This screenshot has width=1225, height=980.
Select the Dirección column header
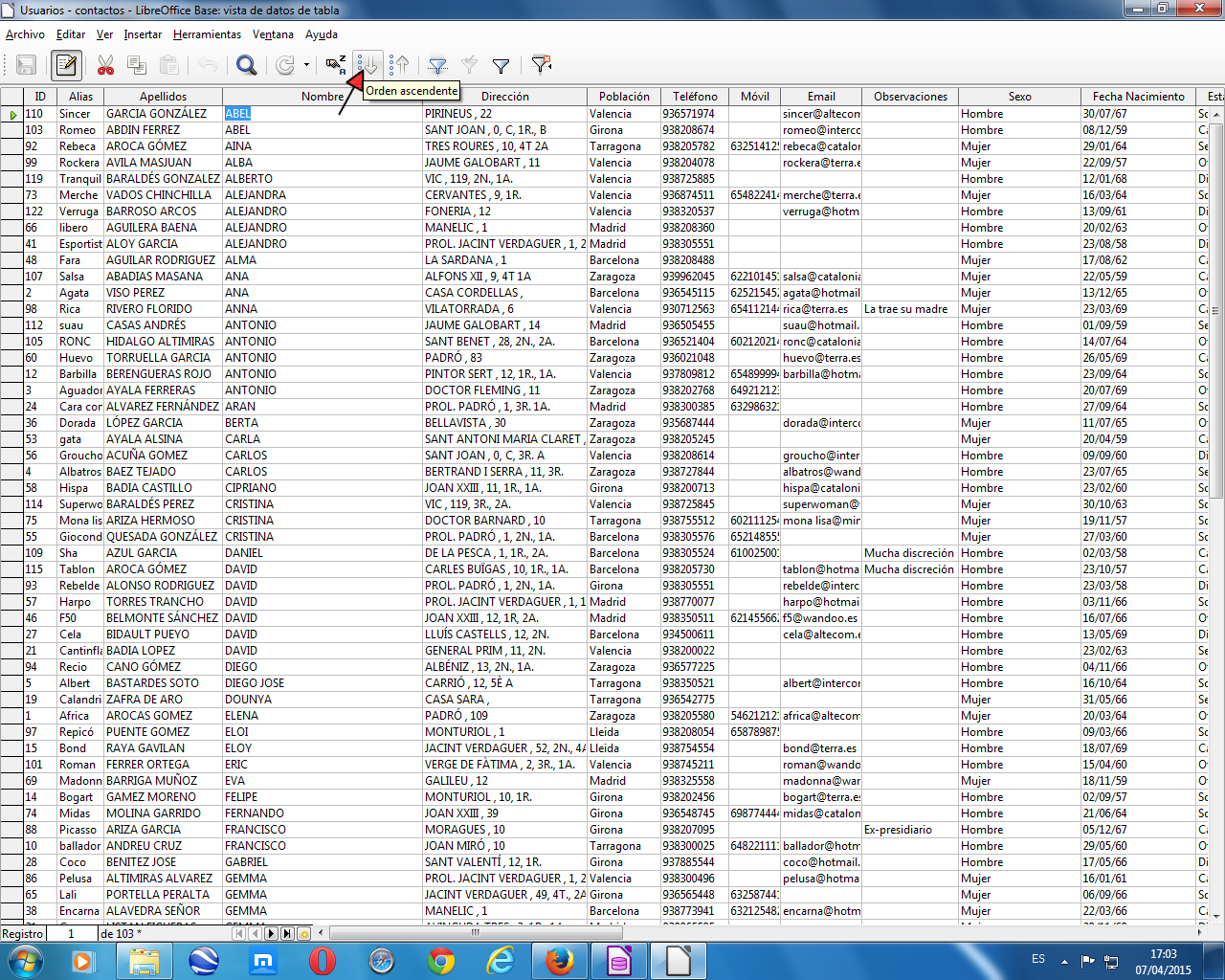(x=504, y=97)
